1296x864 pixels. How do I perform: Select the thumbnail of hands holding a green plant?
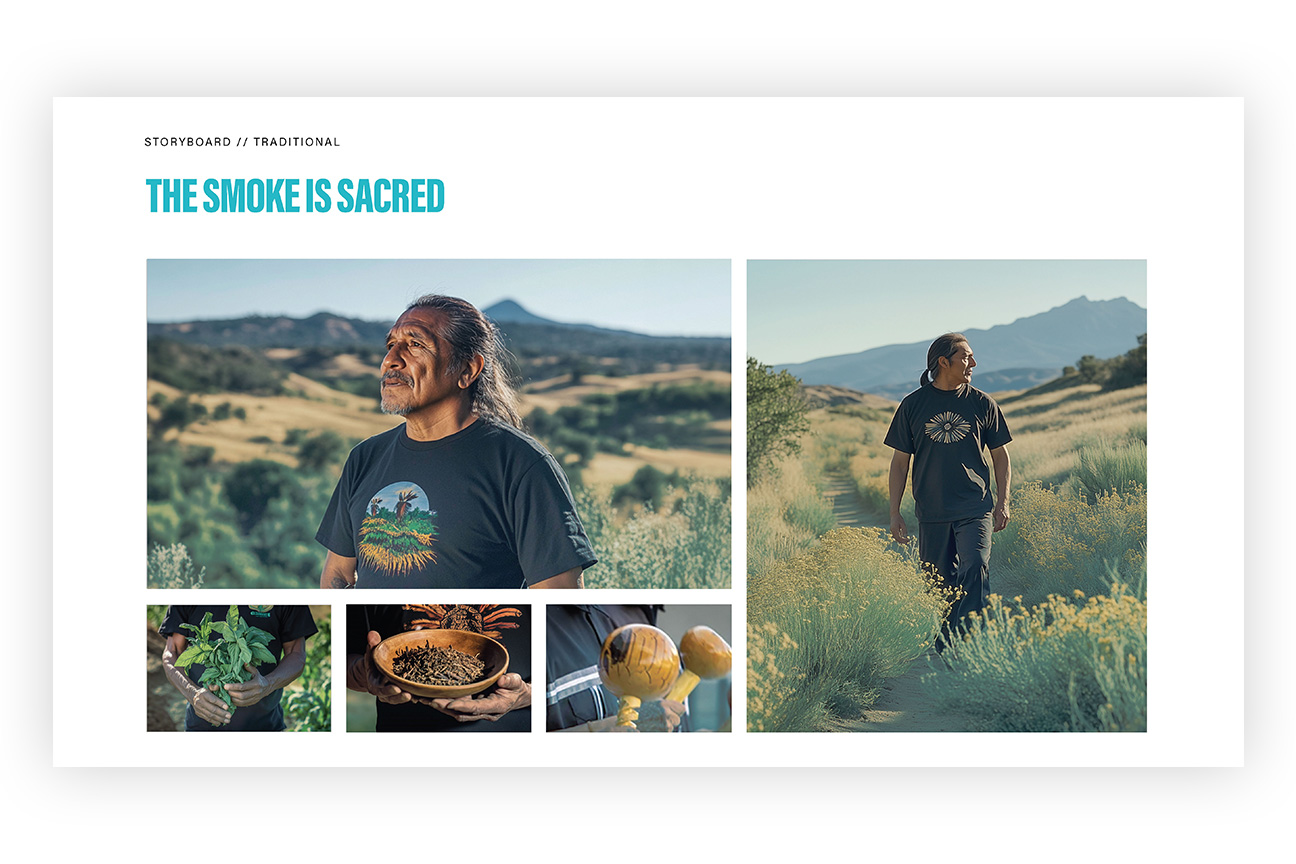pos(239,668)
